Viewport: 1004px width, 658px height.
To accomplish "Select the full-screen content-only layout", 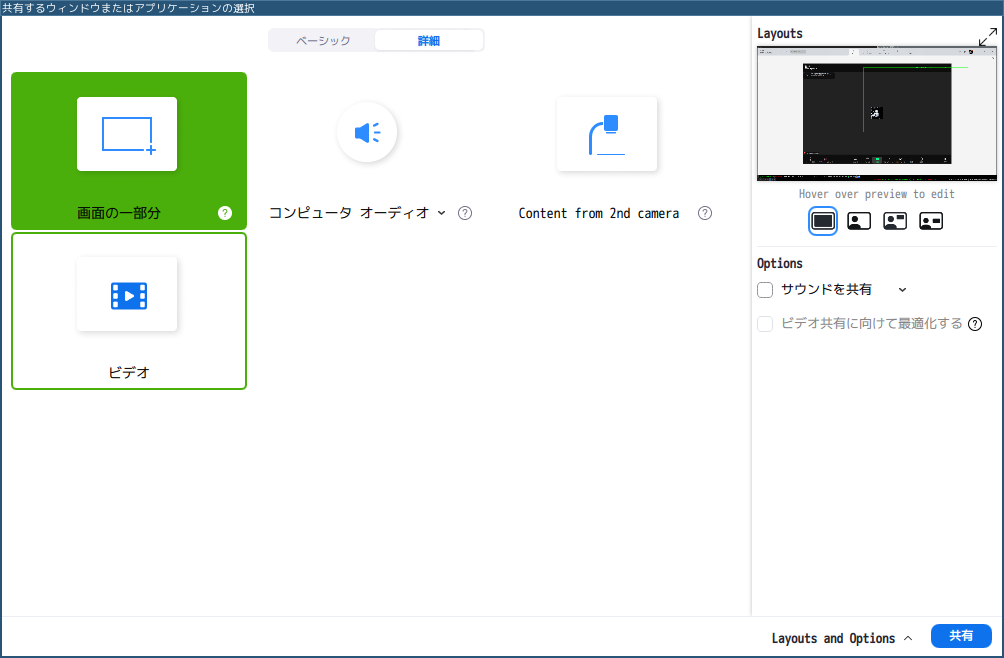I will pyautogui.click(x=823, y=222).
